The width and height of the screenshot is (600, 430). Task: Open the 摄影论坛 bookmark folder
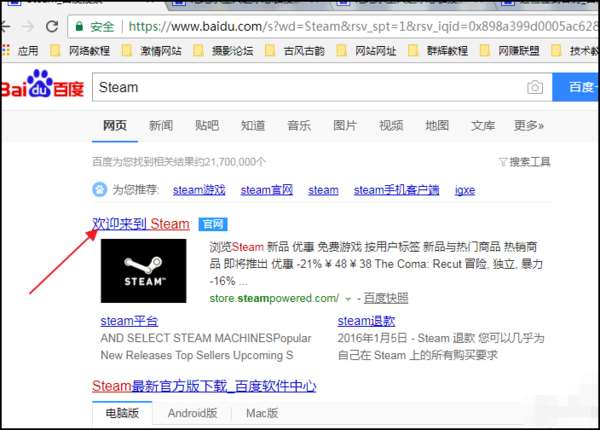pos(223,50)
